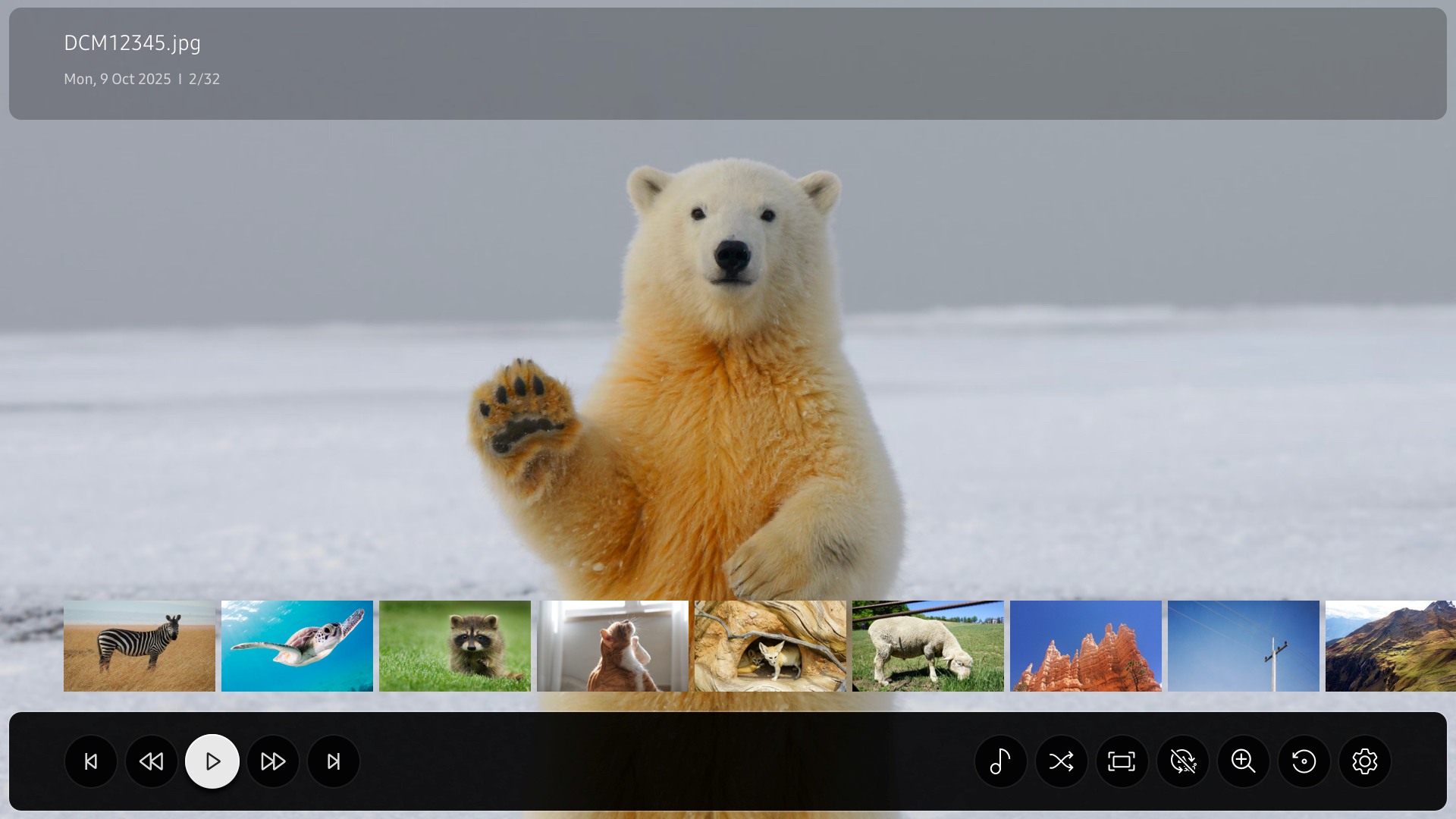View the raccoon photo
Image resolution: width=1456 pixels, height=819 pixels.
coord(454,646)
